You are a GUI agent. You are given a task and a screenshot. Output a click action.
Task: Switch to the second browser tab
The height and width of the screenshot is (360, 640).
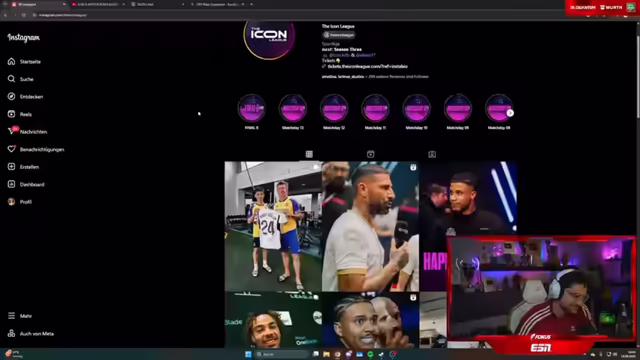pos(98,4)
